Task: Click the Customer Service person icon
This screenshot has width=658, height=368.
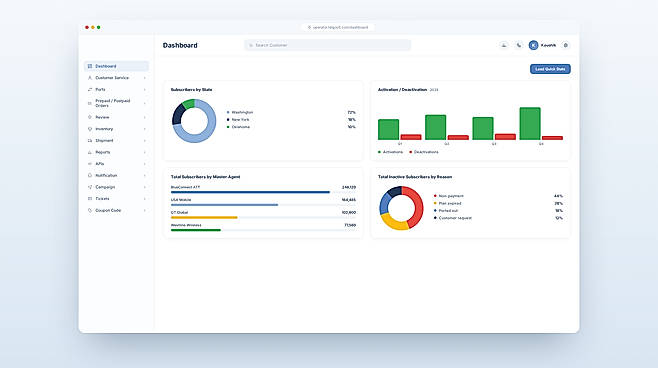Action: click(x=90, y=78)
